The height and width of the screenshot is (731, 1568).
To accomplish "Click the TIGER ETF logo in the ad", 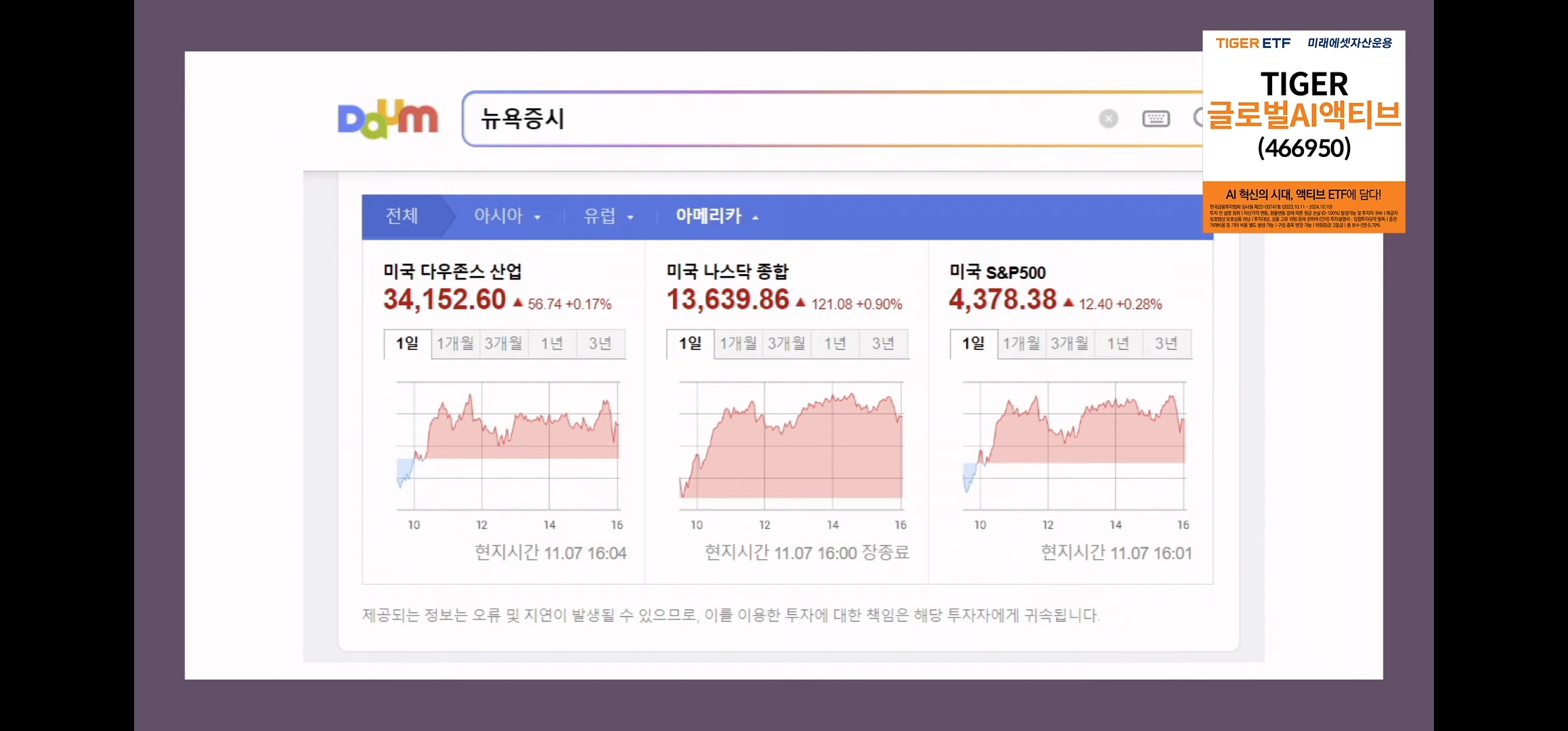I will tap(1253, 43).
